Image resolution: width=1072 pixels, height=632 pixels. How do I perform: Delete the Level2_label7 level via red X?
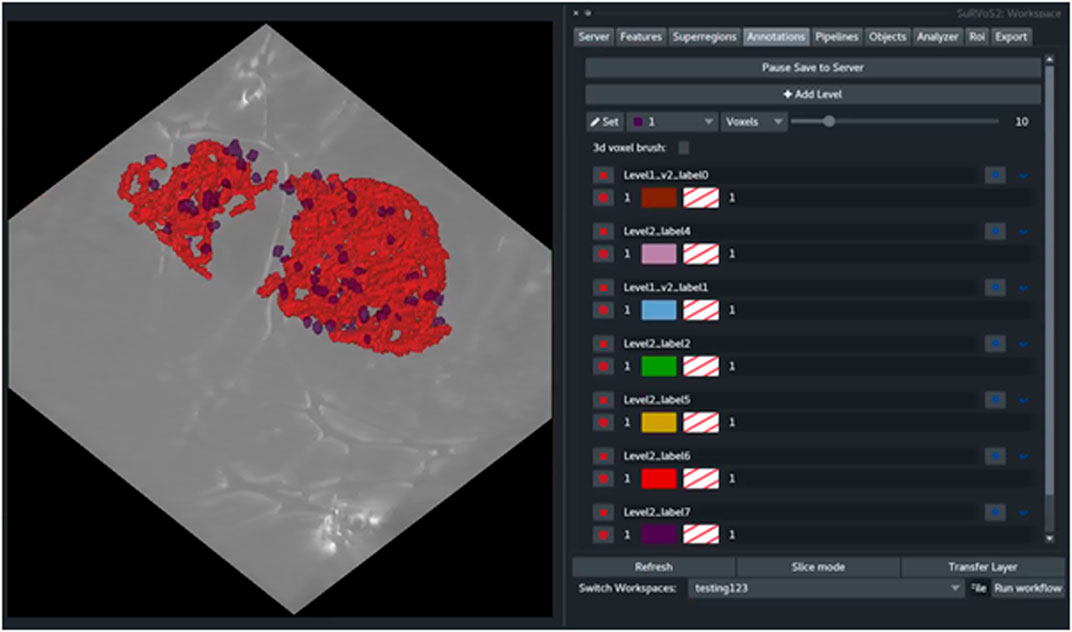603,512
